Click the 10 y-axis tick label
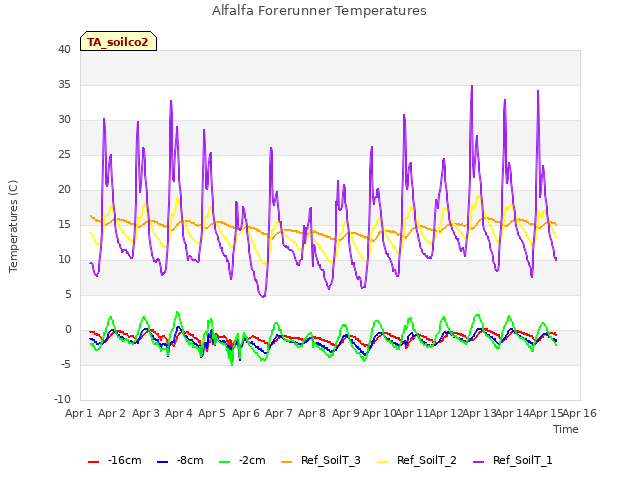 (x=64, y=260)
